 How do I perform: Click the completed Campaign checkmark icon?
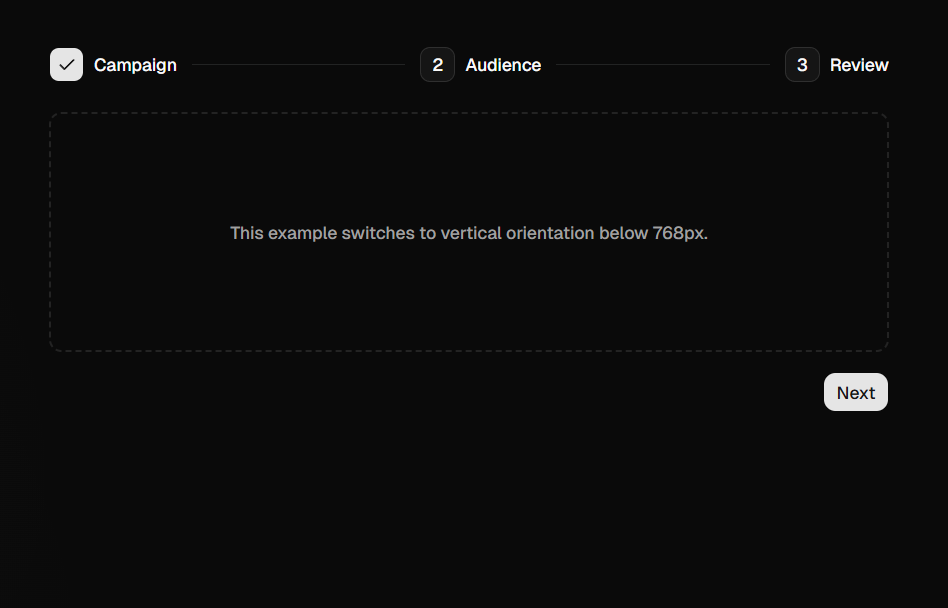point(67,65)
